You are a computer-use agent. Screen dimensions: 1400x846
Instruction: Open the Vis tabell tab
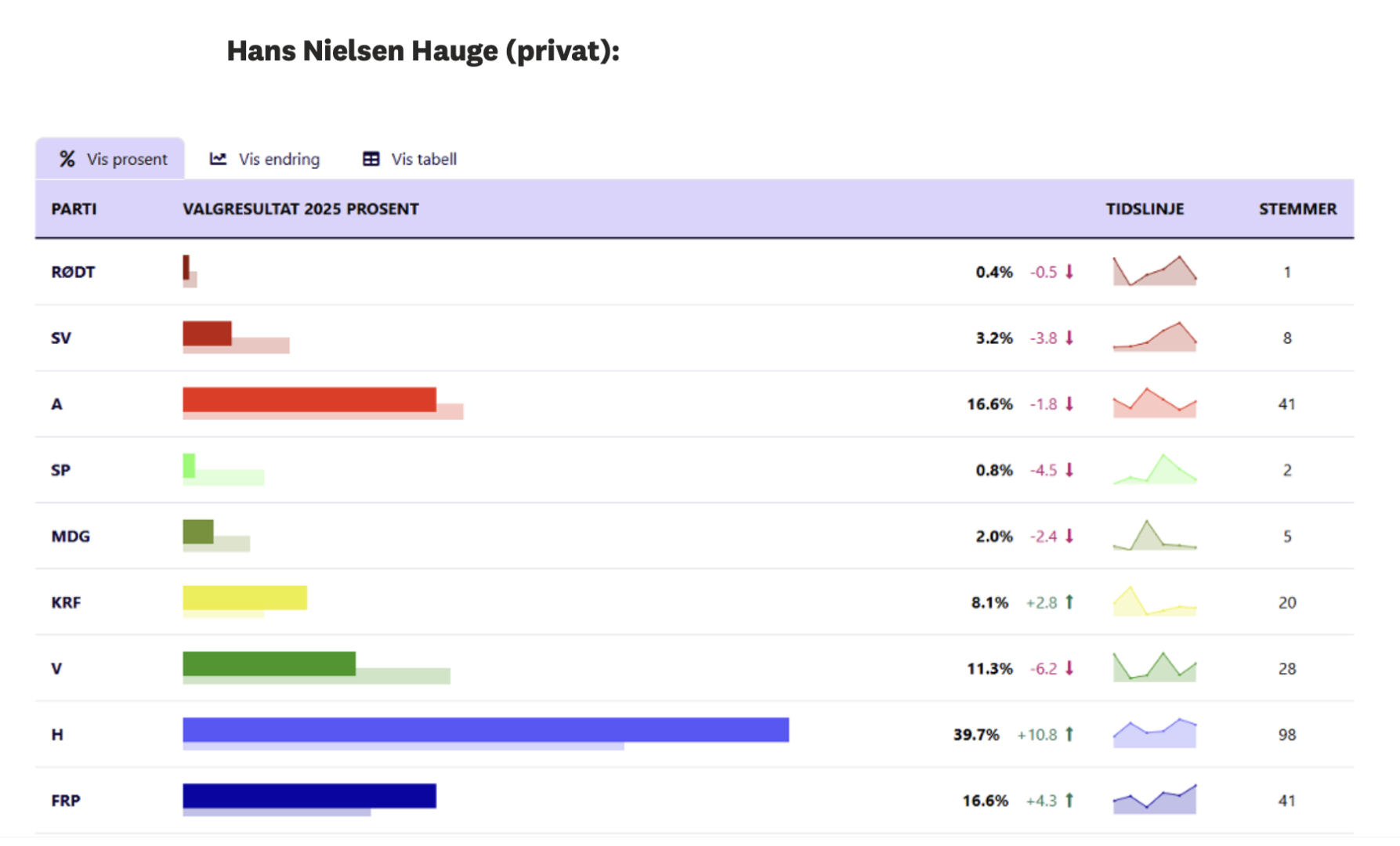pos(410,159)
